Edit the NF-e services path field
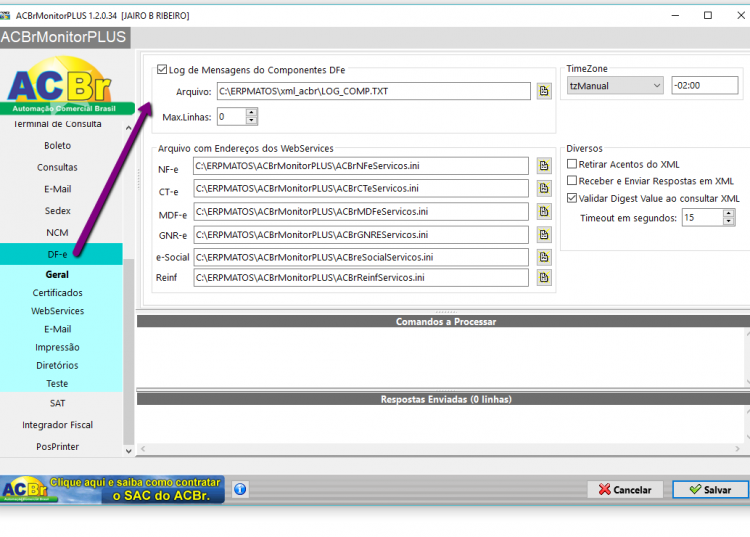Screen dimensions: 750x537 (361, 166)
